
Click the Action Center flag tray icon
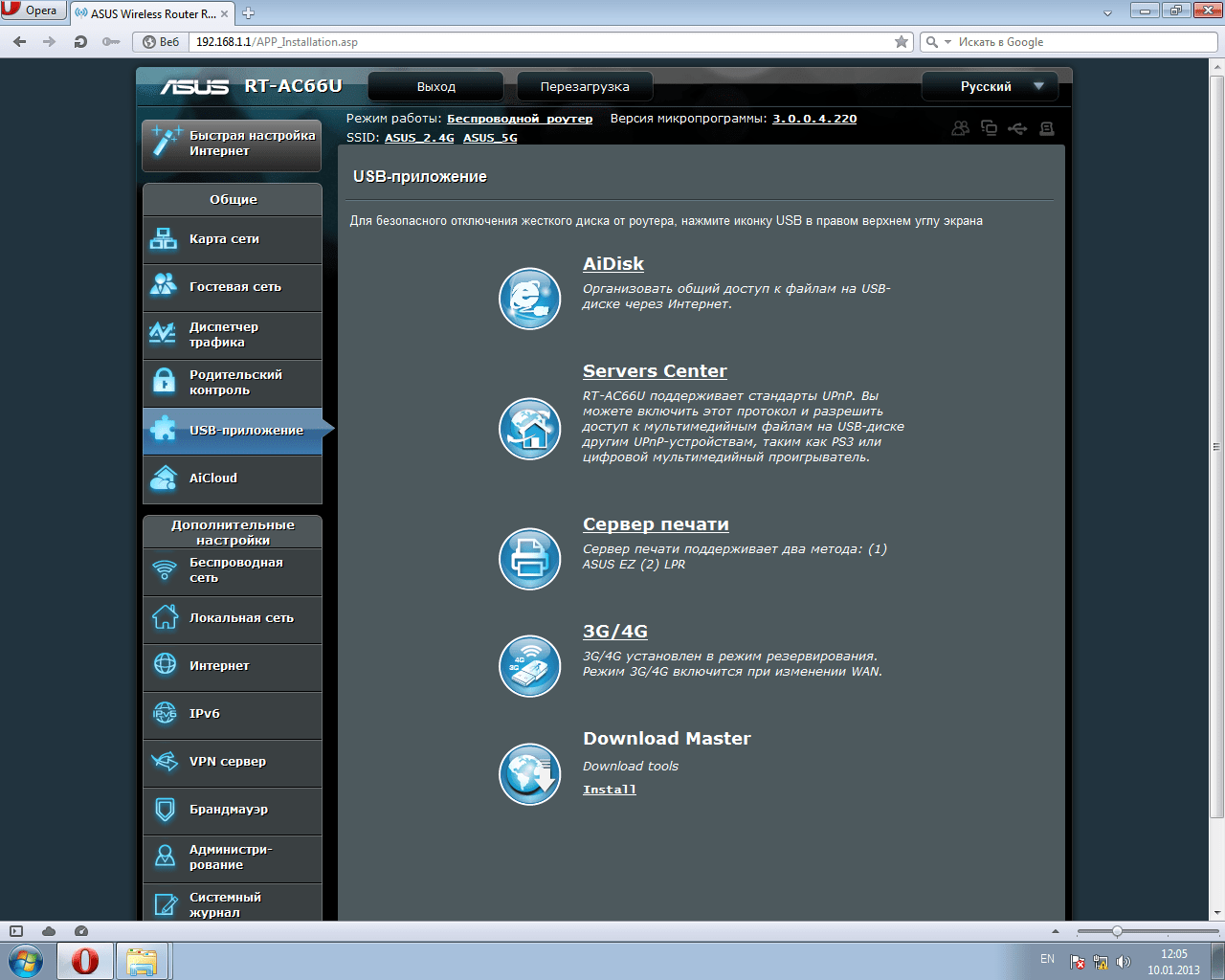pyautogui.click(x=1078, y=962)
